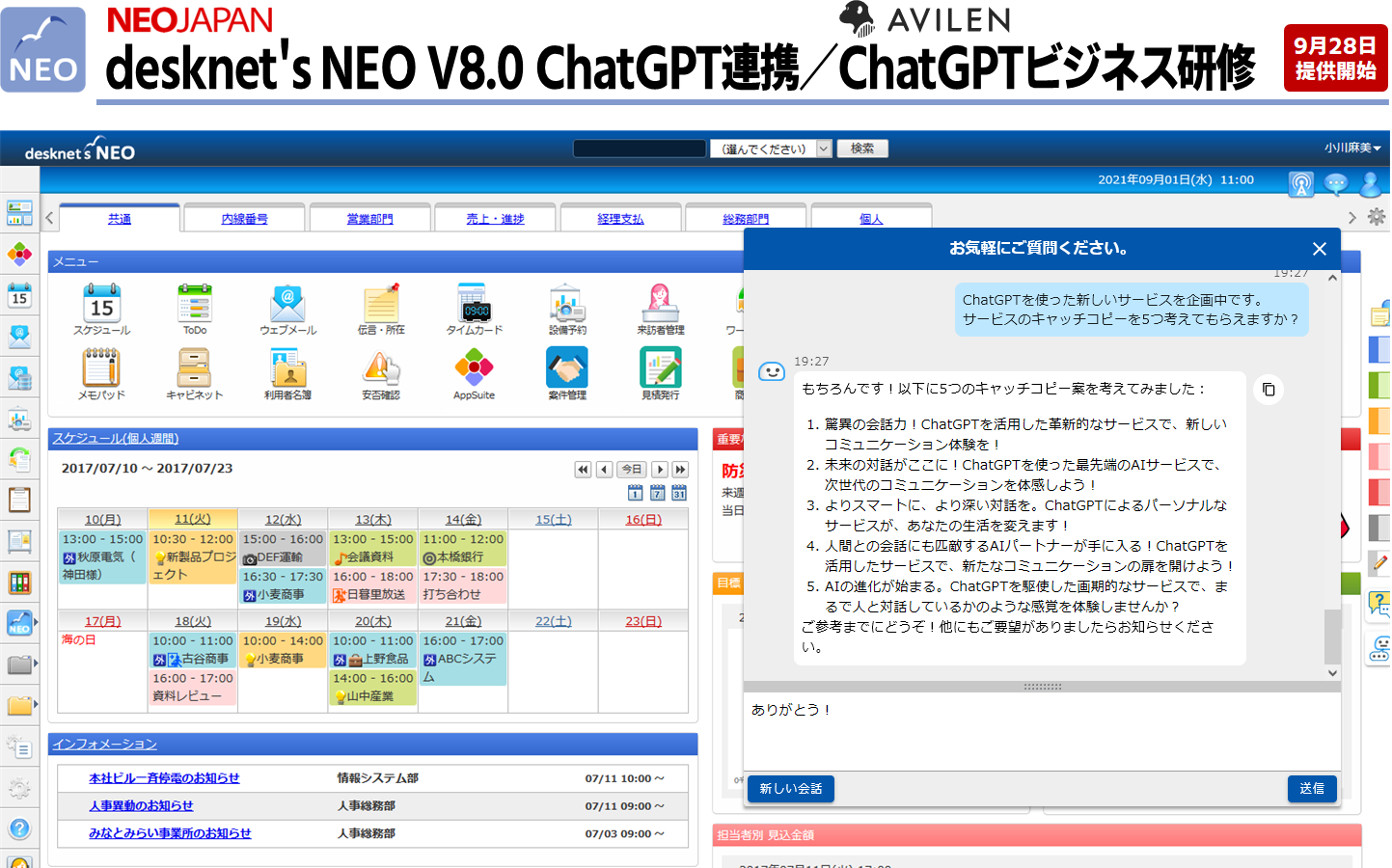Pick the green color swatch on the right panel
The image size is (1392, 868).
1378,385
